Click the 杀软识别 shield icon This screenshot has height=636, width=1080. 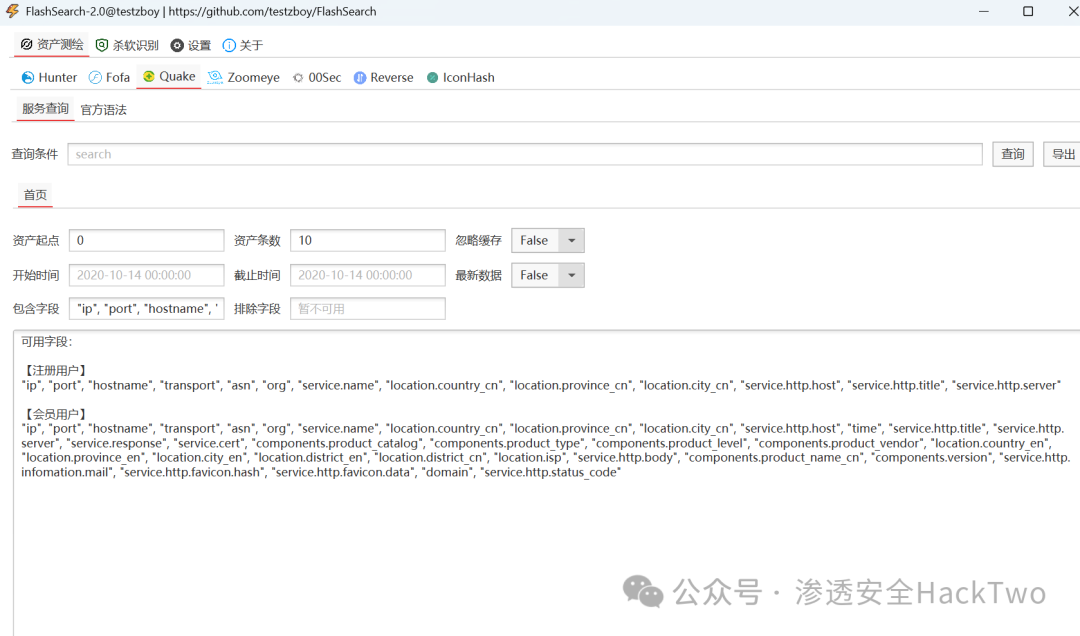(x=102, y=45)
